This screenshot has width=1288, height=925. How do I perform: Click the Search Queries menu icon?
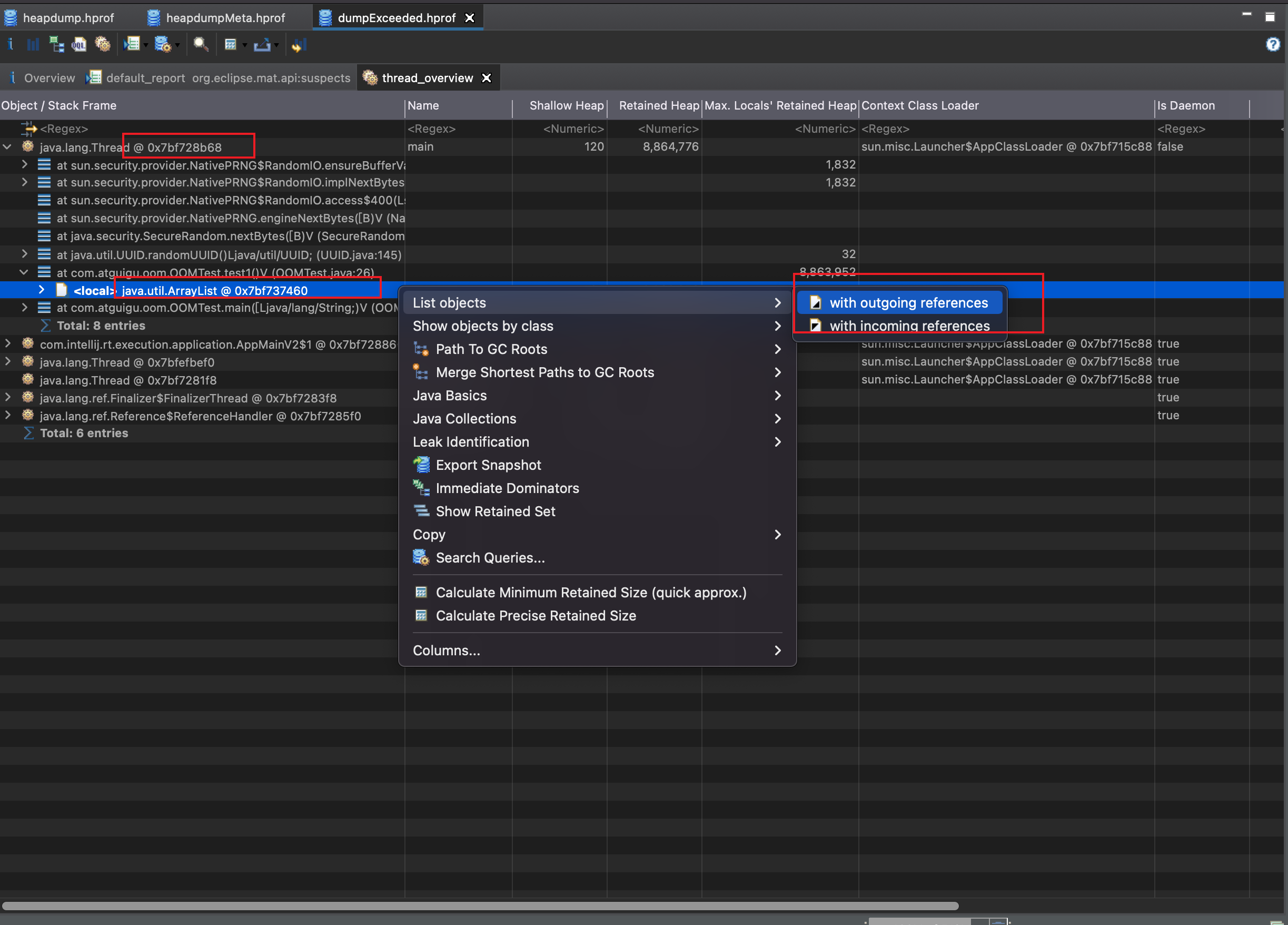point(421,557)
